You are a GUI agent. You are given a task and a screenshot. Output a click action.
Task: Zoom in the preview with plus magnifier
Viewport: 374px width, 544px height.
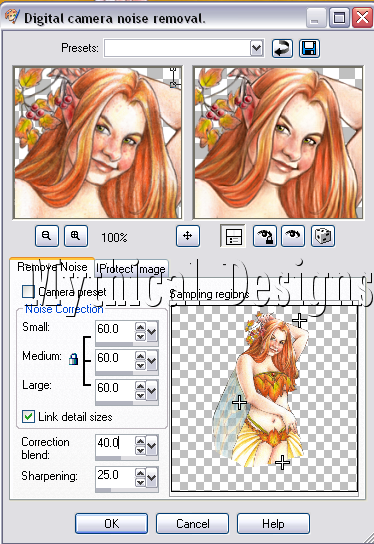pyautogui.click(x=76, y=236)
